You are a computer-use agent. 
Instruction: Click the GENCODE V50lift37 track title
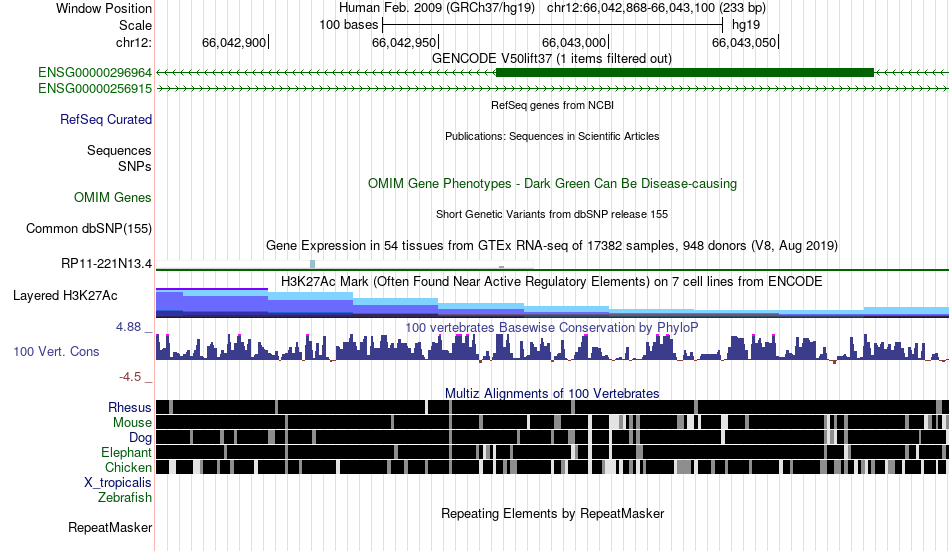[552, 59]
